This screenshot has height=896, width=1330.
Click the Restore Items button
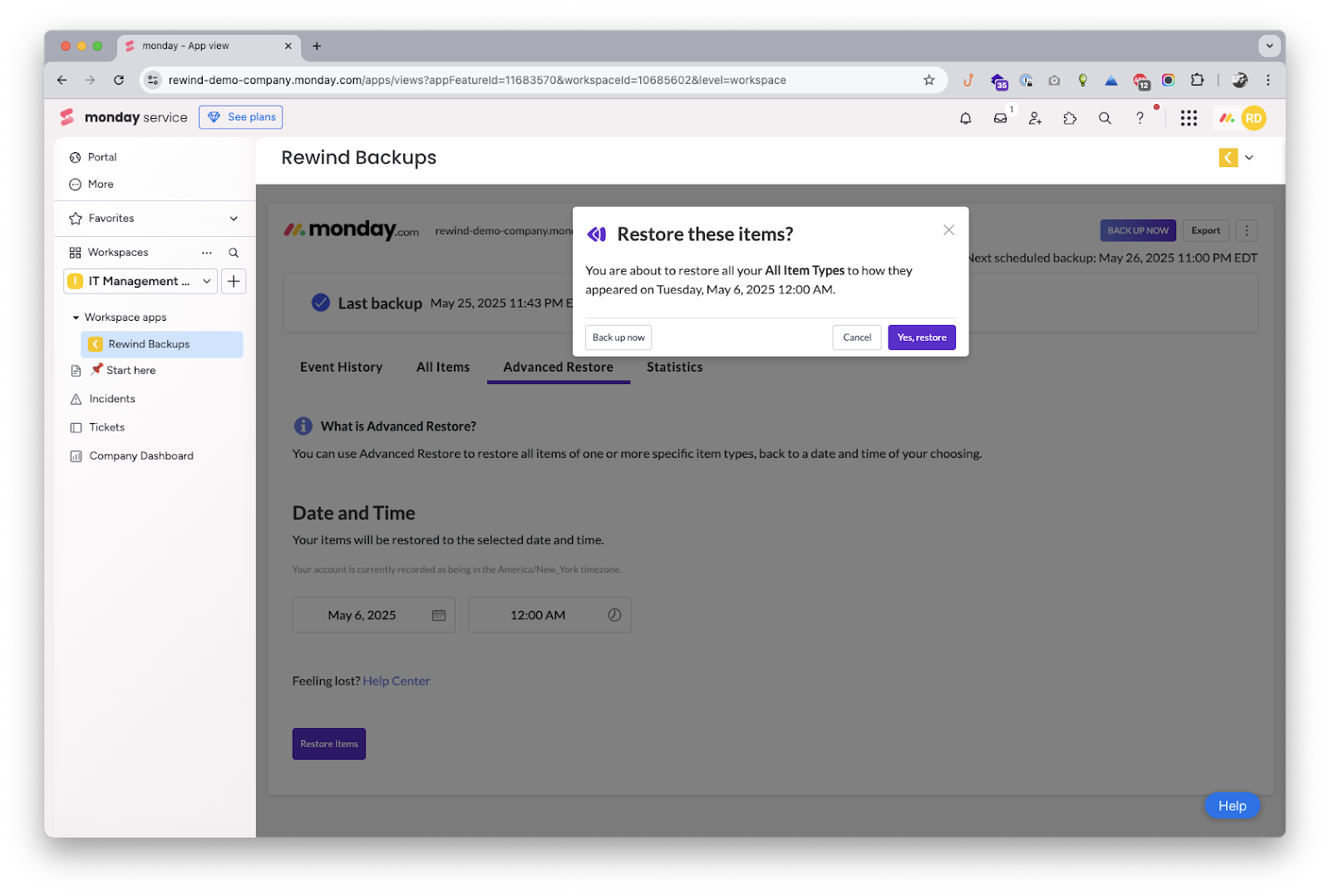(x=329, y=744)
